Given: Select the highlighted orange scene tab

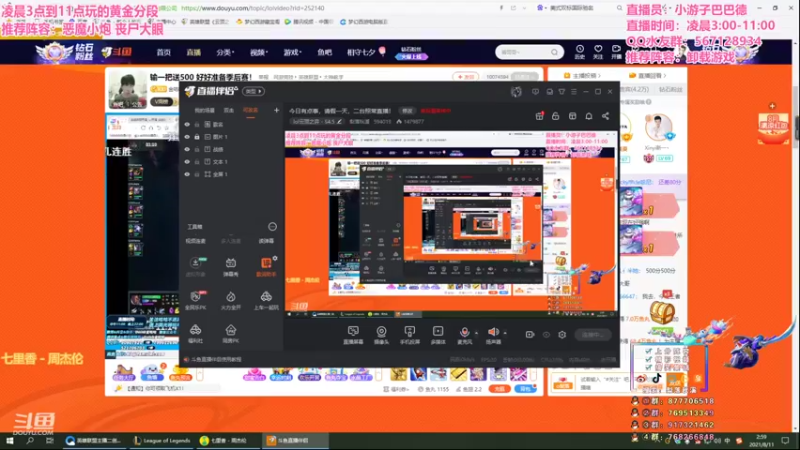Looking at the screenshot, I should tap(251, 110).
